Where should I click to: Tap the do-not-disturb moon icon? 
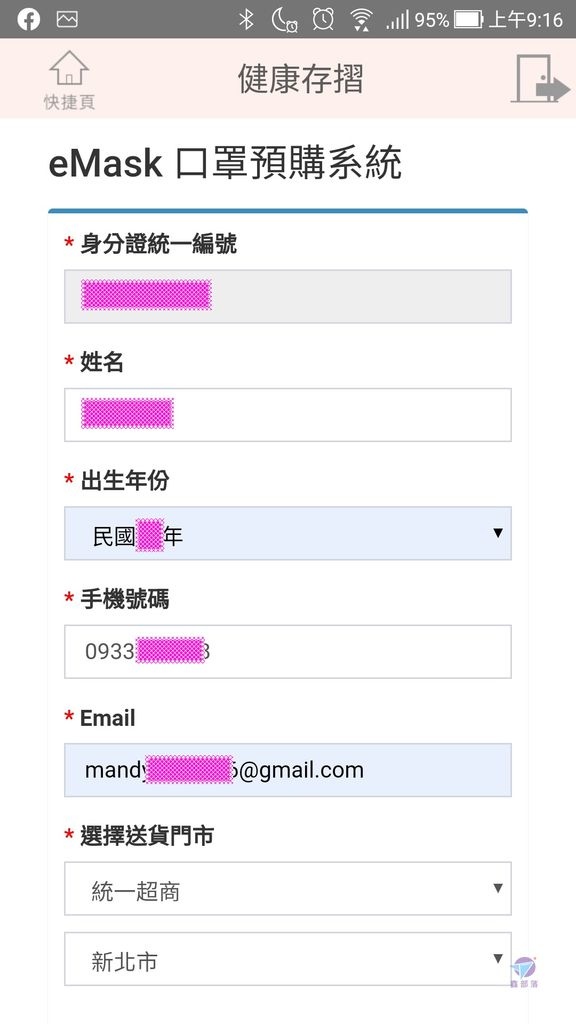[x=284, y=20]
